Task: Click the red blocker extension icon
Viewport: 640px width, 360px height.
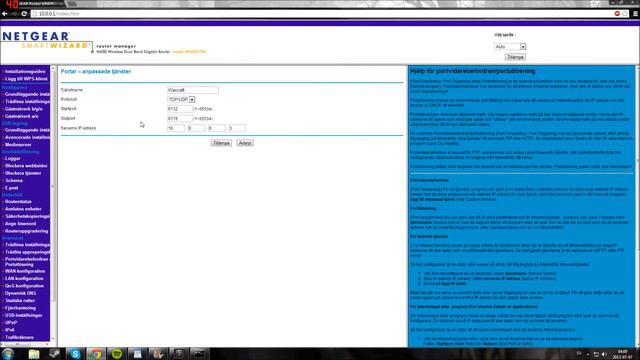Action: (617, 13)
